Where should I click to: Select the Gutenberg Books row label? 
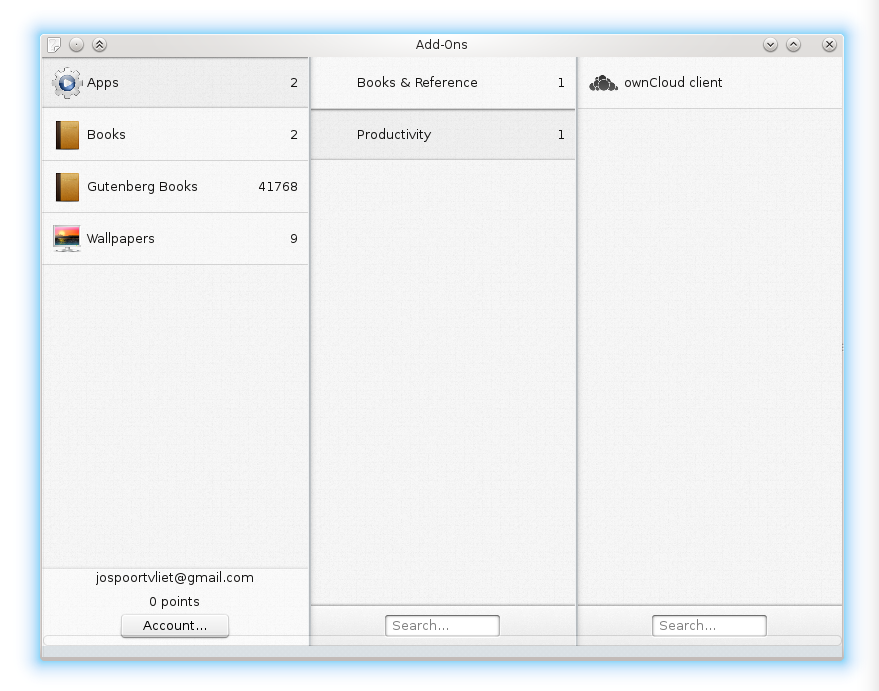142,187
